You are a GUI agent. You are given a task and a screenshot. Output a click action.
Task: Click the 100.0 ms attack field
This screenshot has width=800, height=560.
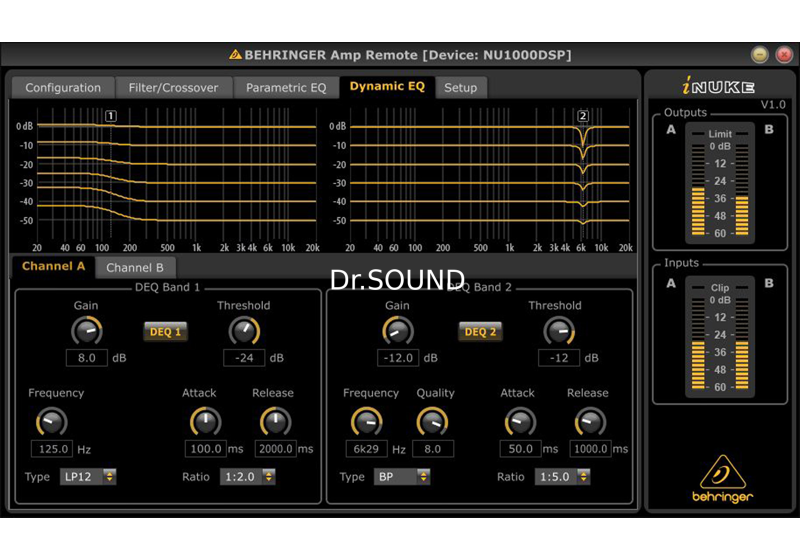(x=206, y=449)
